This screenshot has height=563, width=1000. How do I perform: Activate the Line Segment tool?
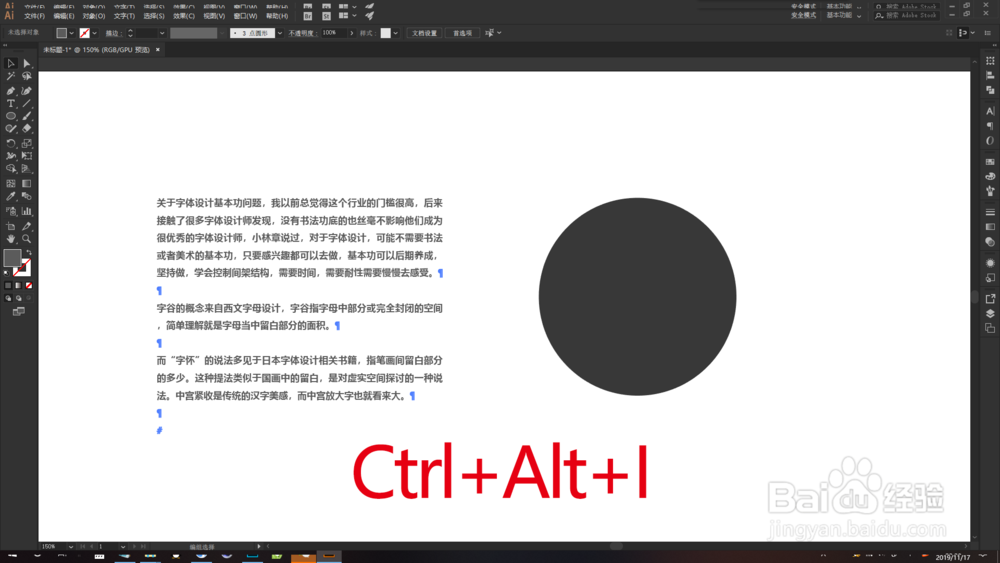point(27,103)
